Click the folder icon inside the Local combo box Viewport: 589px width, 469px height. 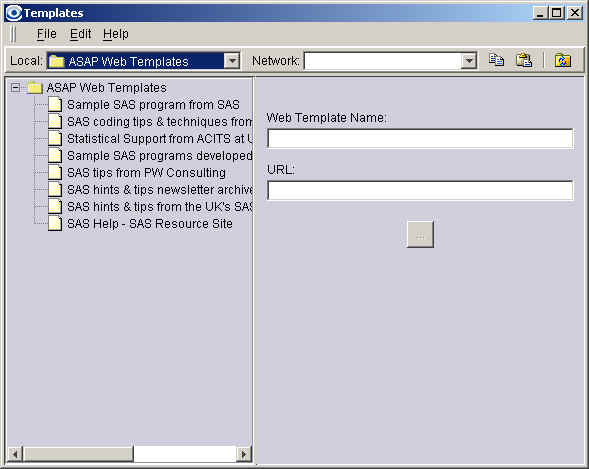tap(57, 61)
